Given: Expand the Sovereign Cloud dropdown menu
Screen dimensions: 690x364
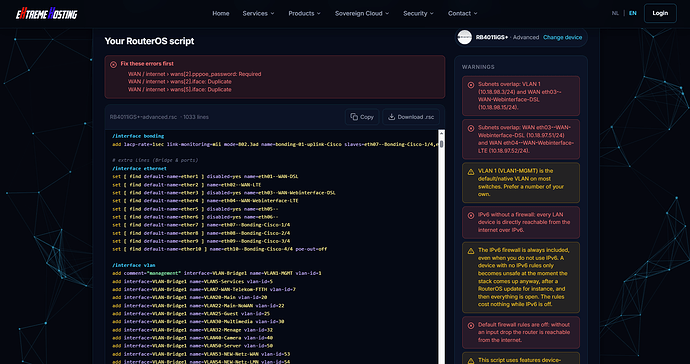Looking at the screenshot, I should point(362,13).
